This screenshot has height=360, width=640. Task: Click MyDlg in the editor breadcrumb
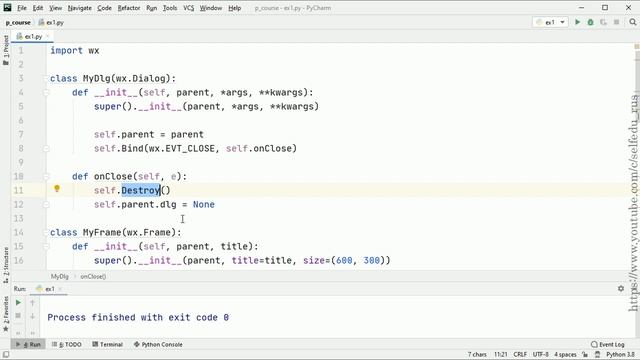tap(60, 276)
